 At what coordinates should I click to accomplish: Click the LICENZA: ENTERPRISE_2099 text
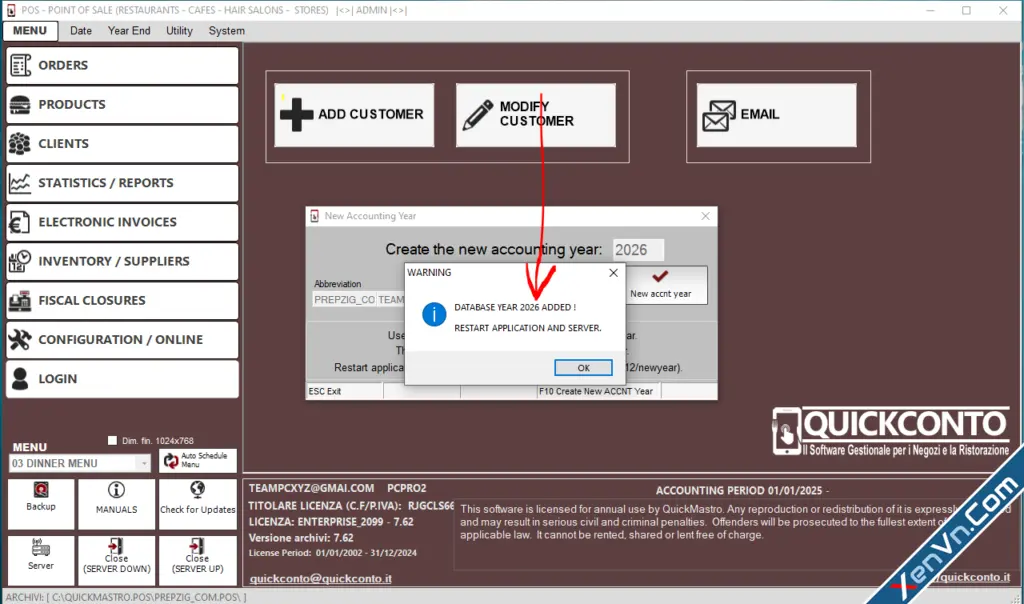pyautogui.click(x=331, y=522)
